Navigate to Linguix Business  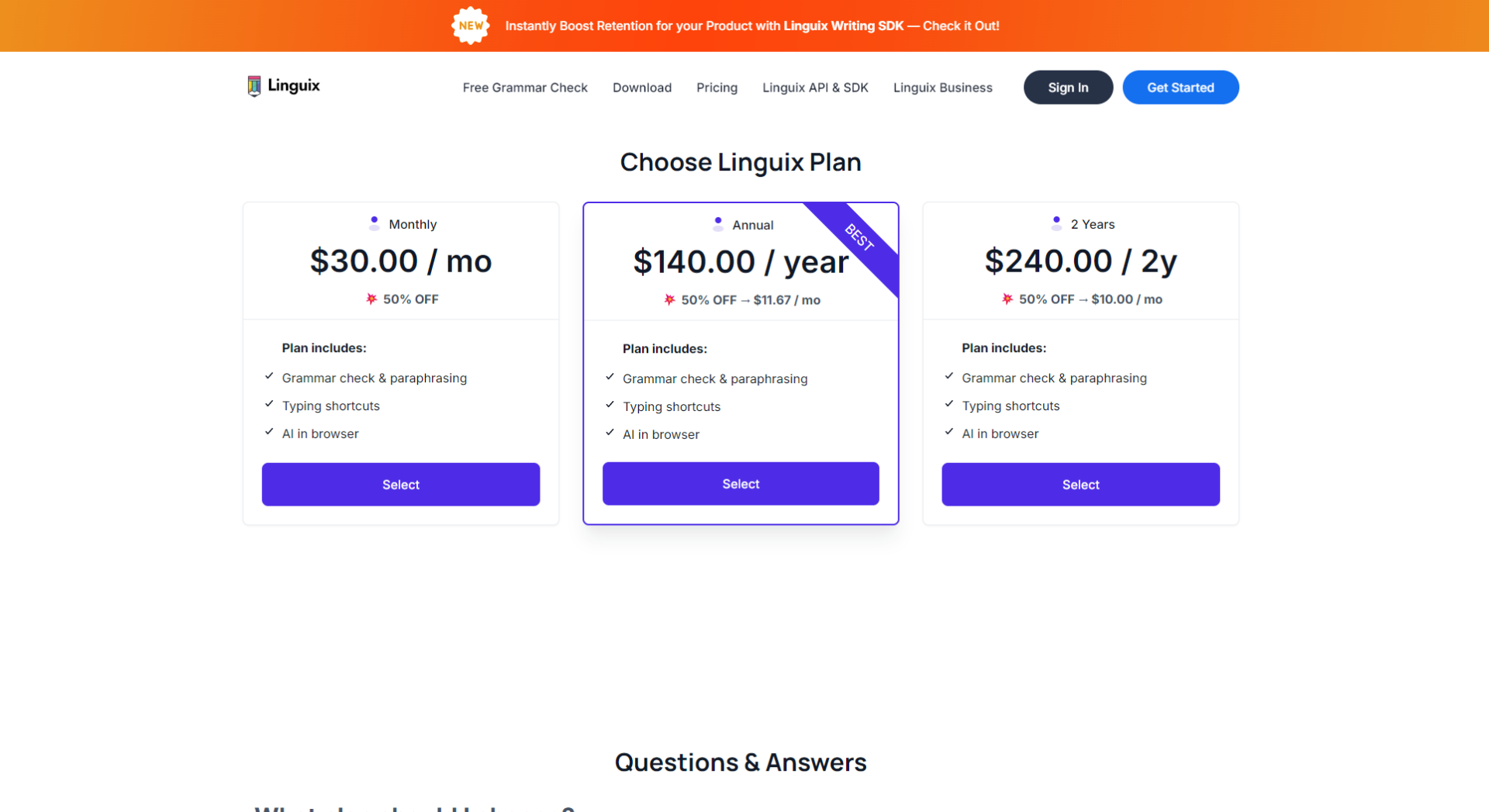(942, 88)
